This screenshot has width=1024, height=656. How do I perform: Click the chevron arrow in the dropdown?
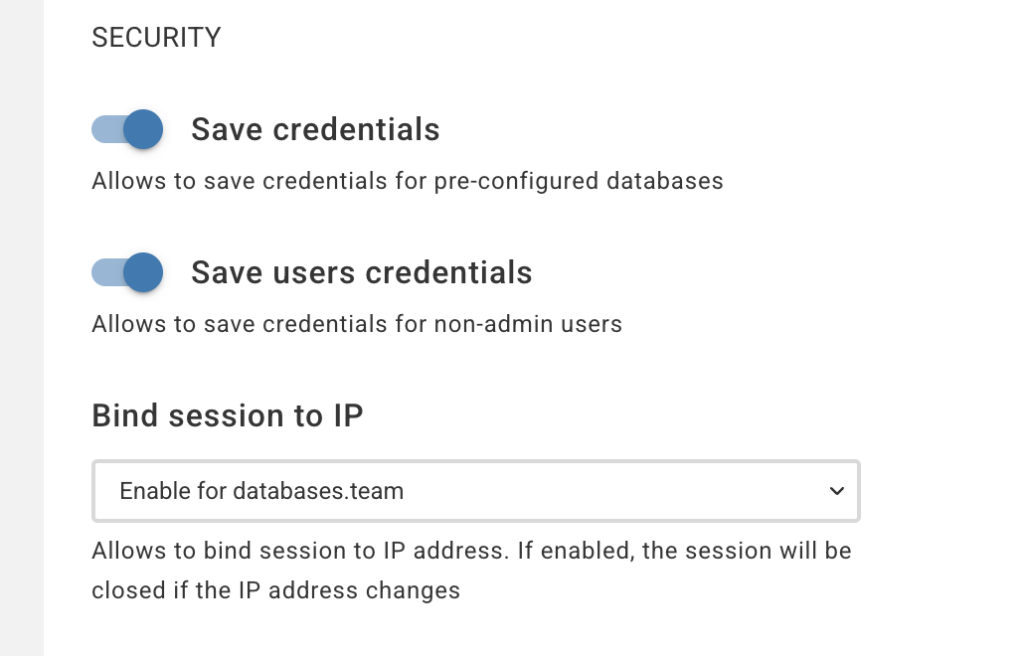click(x=837, y=491)
